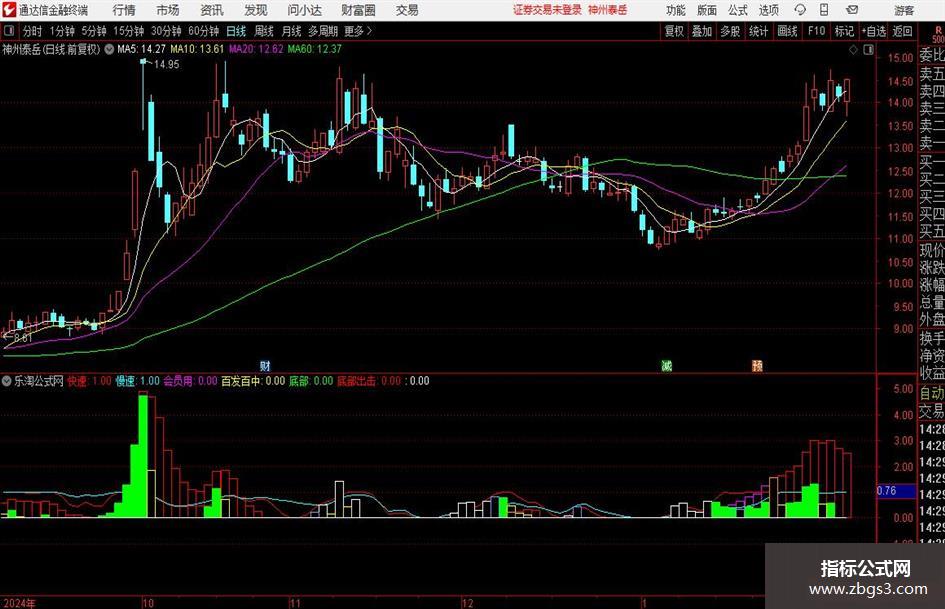Click the 游客 guest account label
This screenshot has width=945, height=609.
tap(904, 10)
